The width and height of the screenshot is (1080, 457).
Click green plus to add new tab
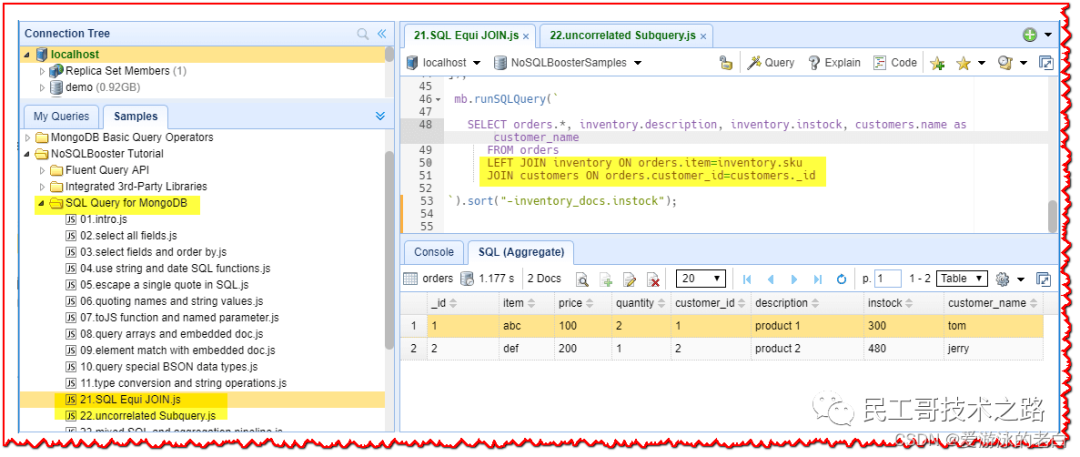click(1030, 34)
